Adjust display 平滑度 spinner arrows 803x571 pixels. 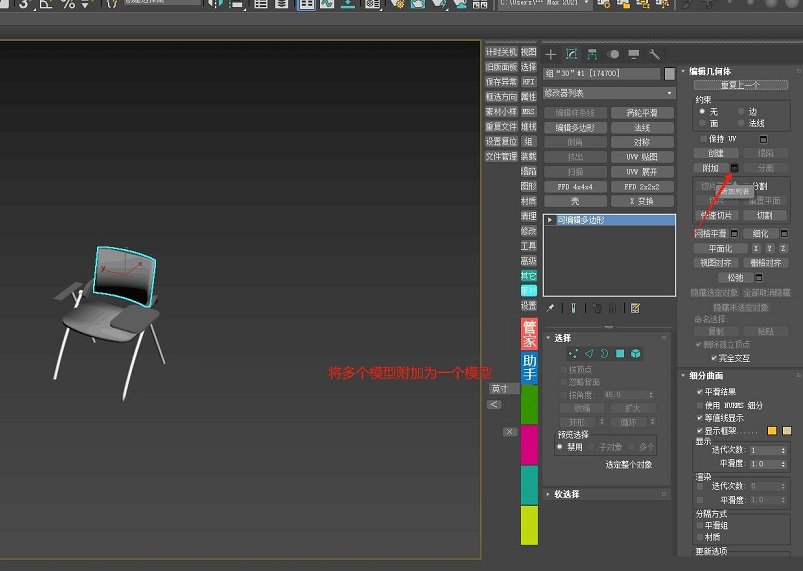click(x=784, y=464)
